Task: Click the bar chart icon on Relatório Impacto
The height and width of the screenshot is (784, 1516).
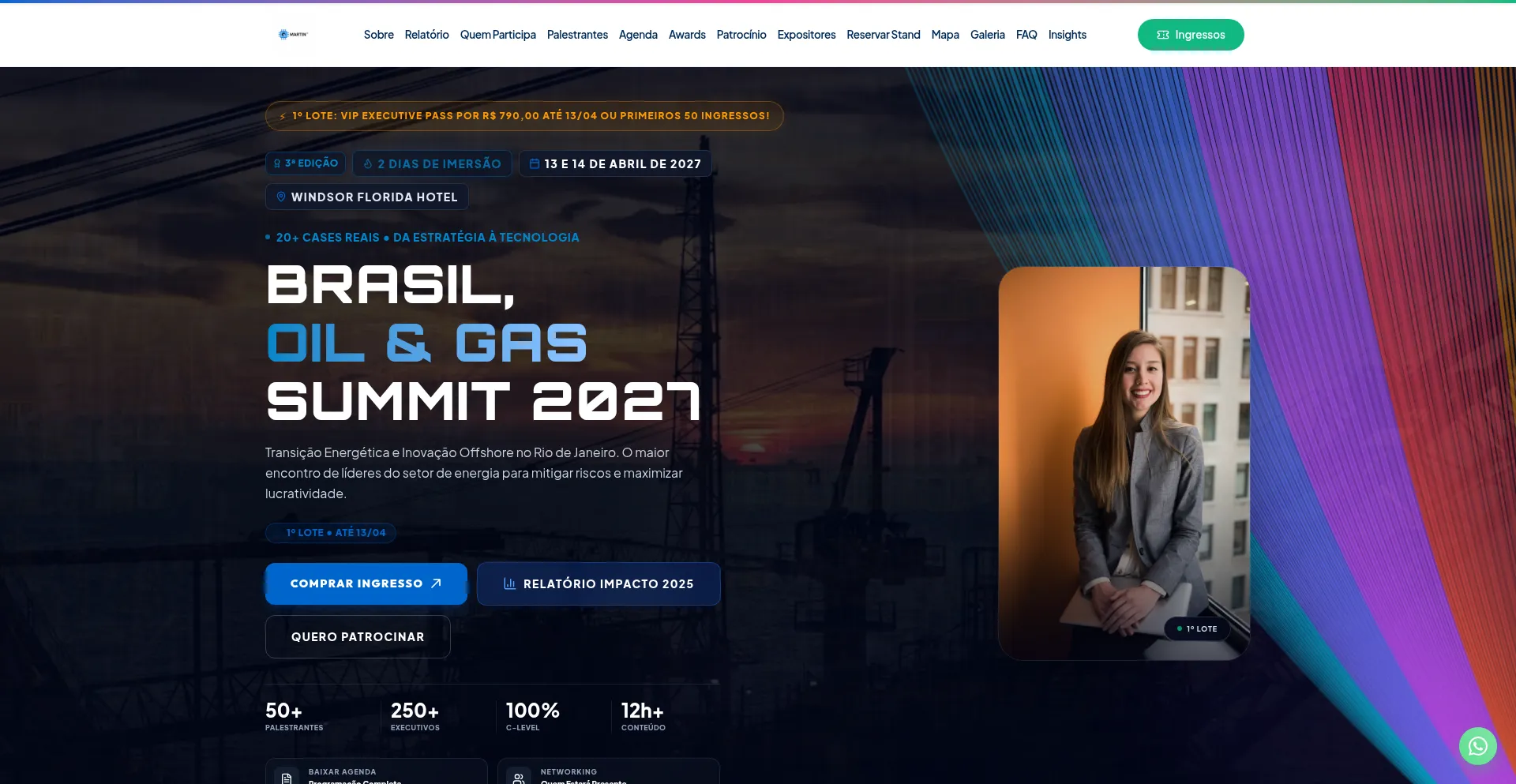Action: [510, 583]
